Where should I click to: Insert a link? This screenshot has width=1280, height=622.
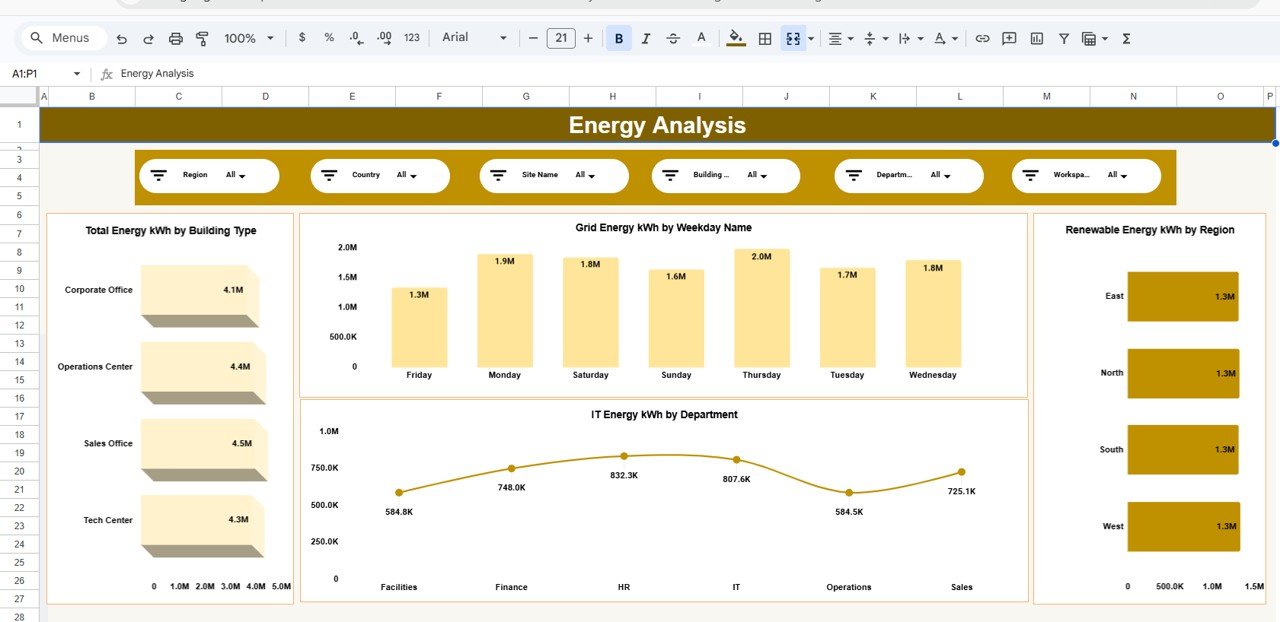(x=983, y=37)
